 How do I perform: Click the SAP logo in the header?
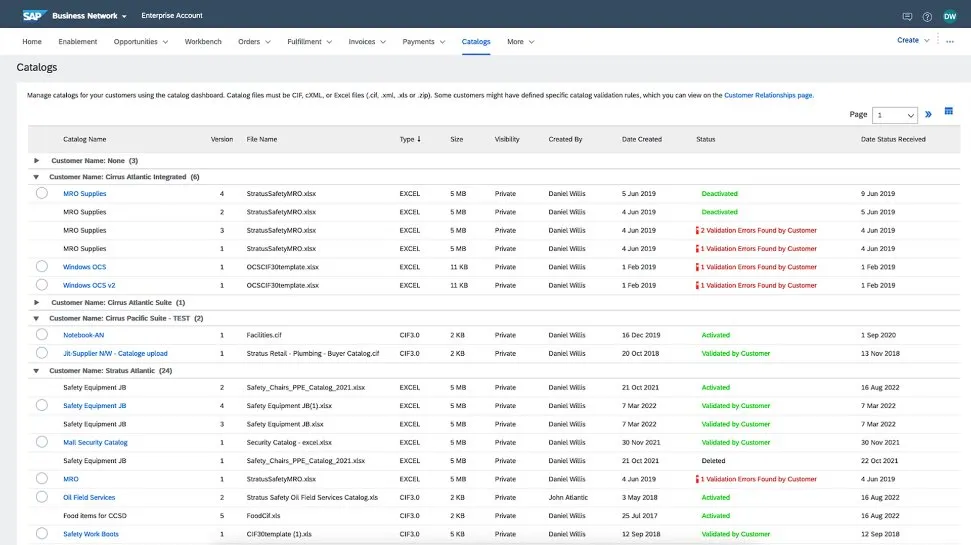[35, 16]
